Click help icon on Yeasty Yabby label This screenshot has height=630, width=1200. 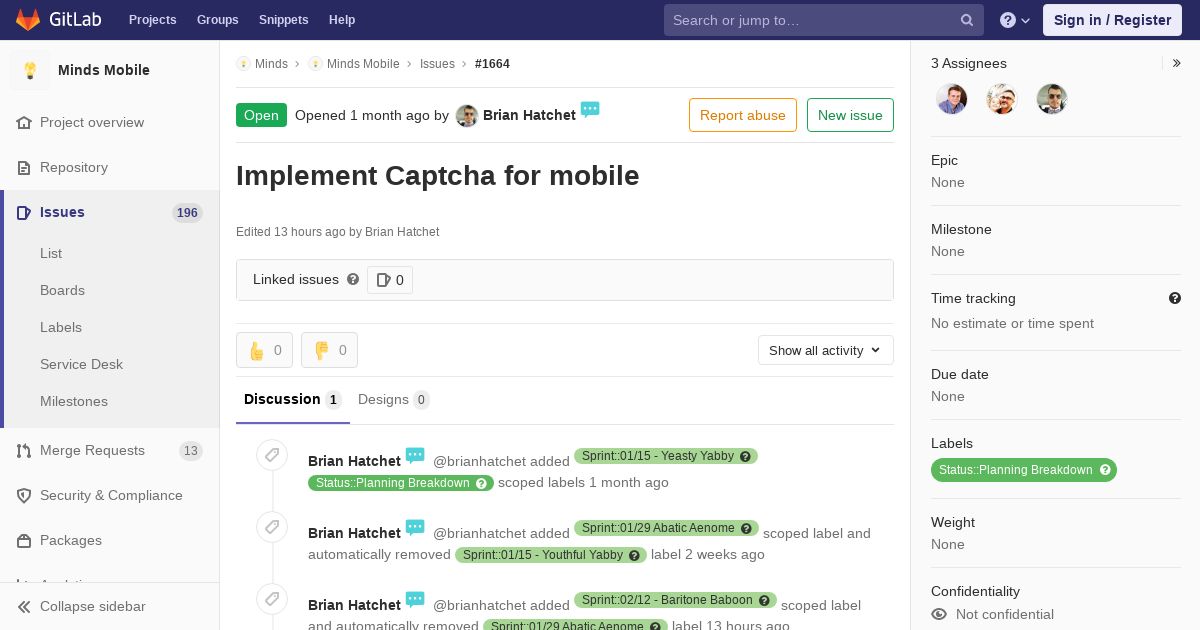tap(746, 456)
